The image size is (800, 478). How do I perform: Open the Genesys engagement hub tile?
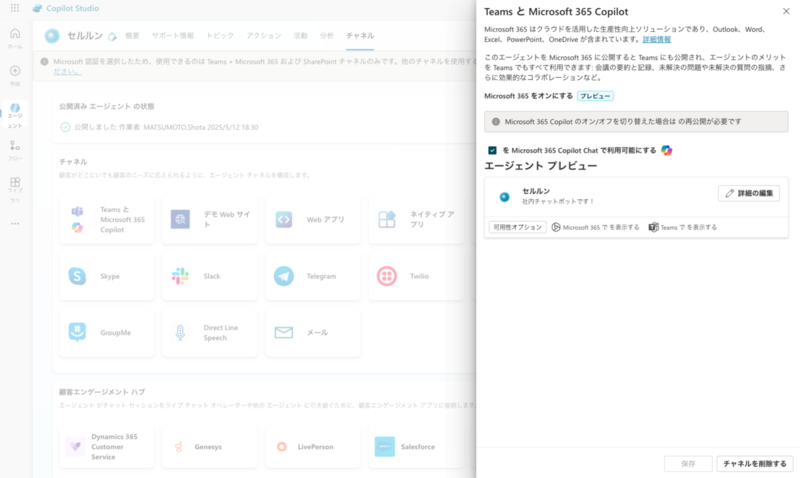click(210, 446)
